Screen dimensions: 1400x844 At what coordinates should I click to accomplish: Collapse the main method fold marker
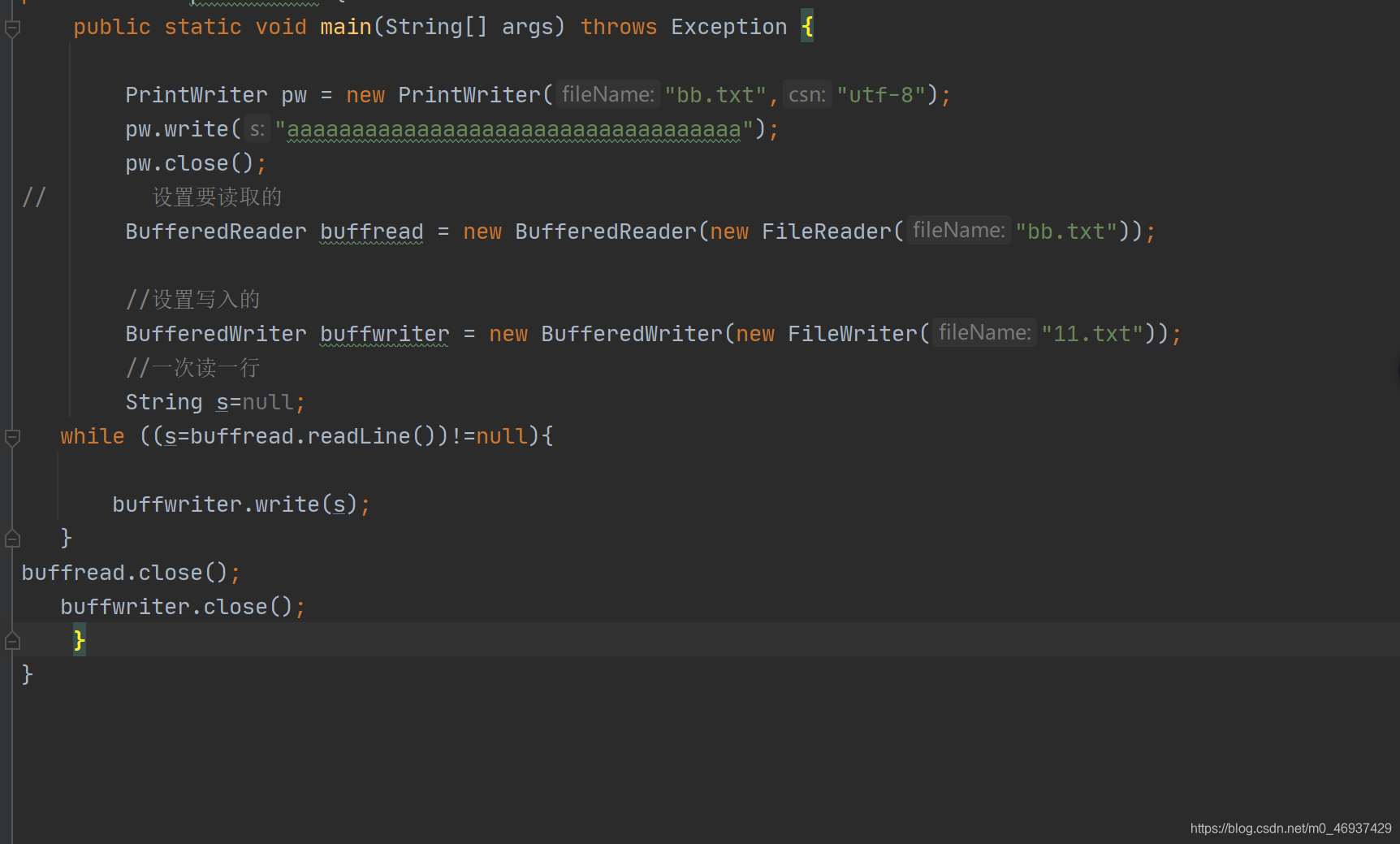pos(12,28)
